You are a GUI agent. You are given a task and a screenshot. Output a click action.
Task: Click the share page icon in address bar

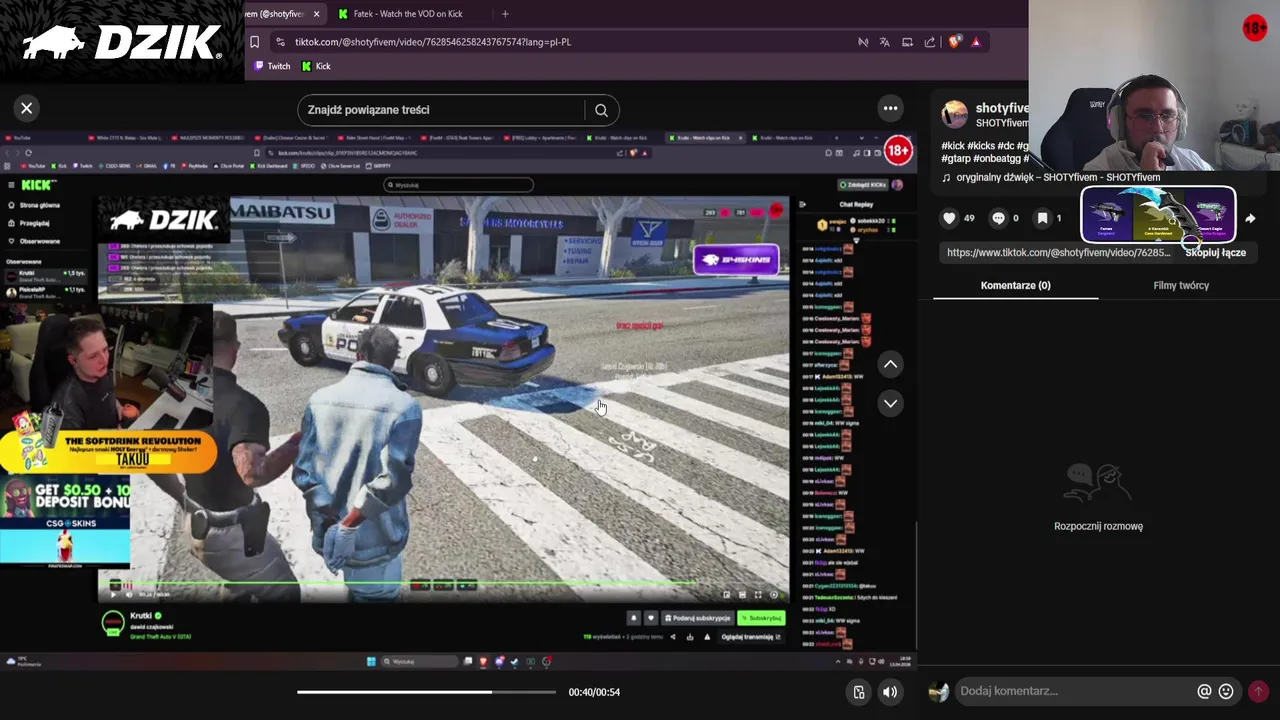pyautogui.click(x=930, y=42)
